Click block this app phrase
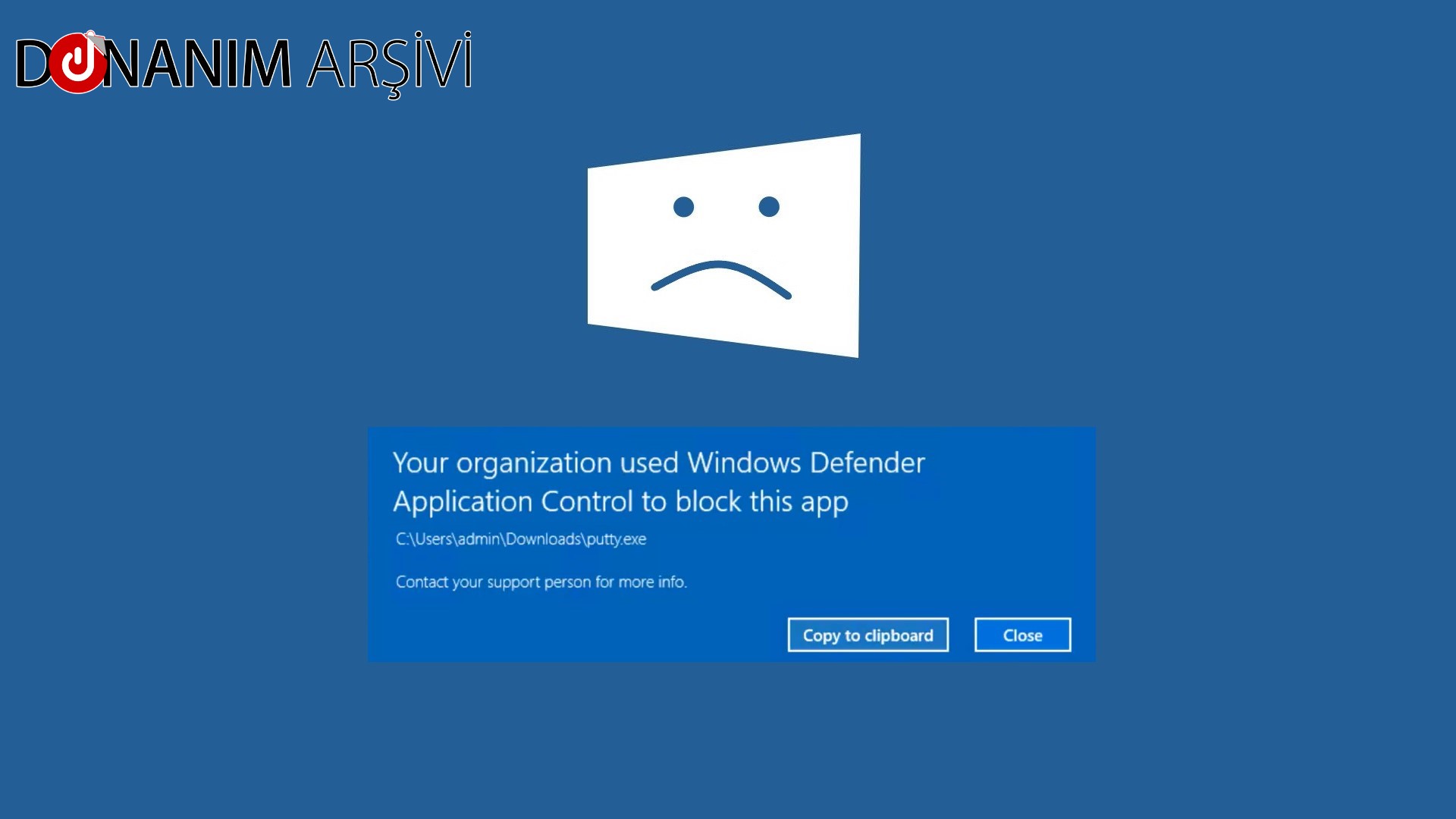This screenshot has width=1456, height=819. (x=761, y=502)
